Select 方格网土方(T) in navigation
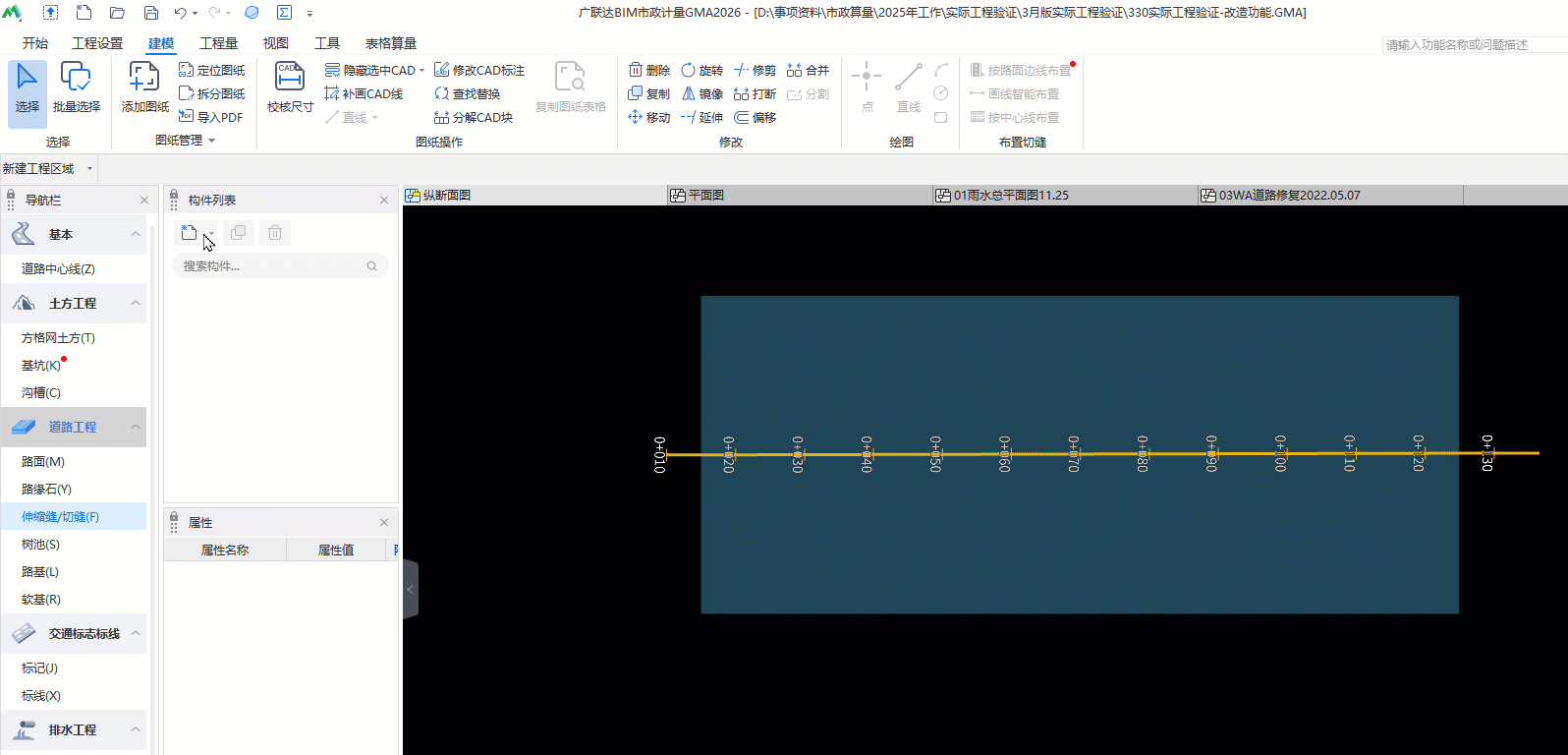1568x755 pixels. click(59, 337)
